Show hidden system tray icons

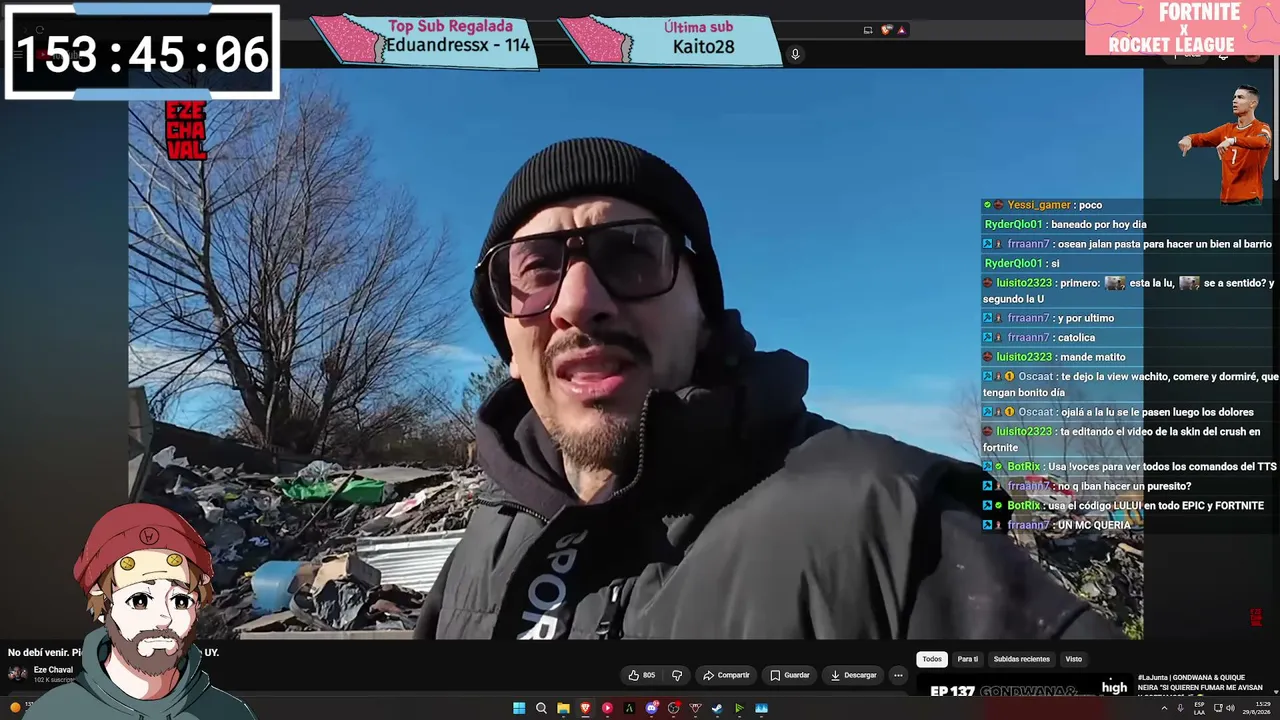1164,708
